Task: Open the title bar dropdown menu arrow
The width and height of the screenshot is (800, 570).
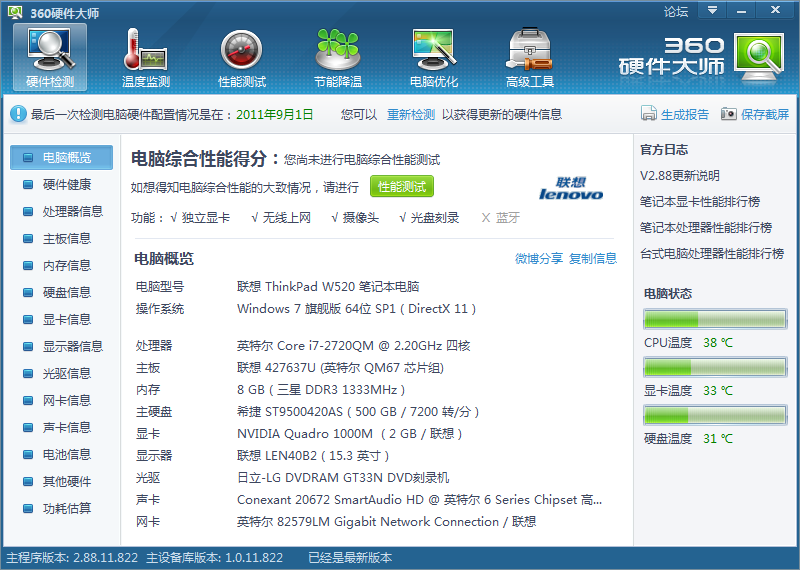Action: tap(712, 10)
